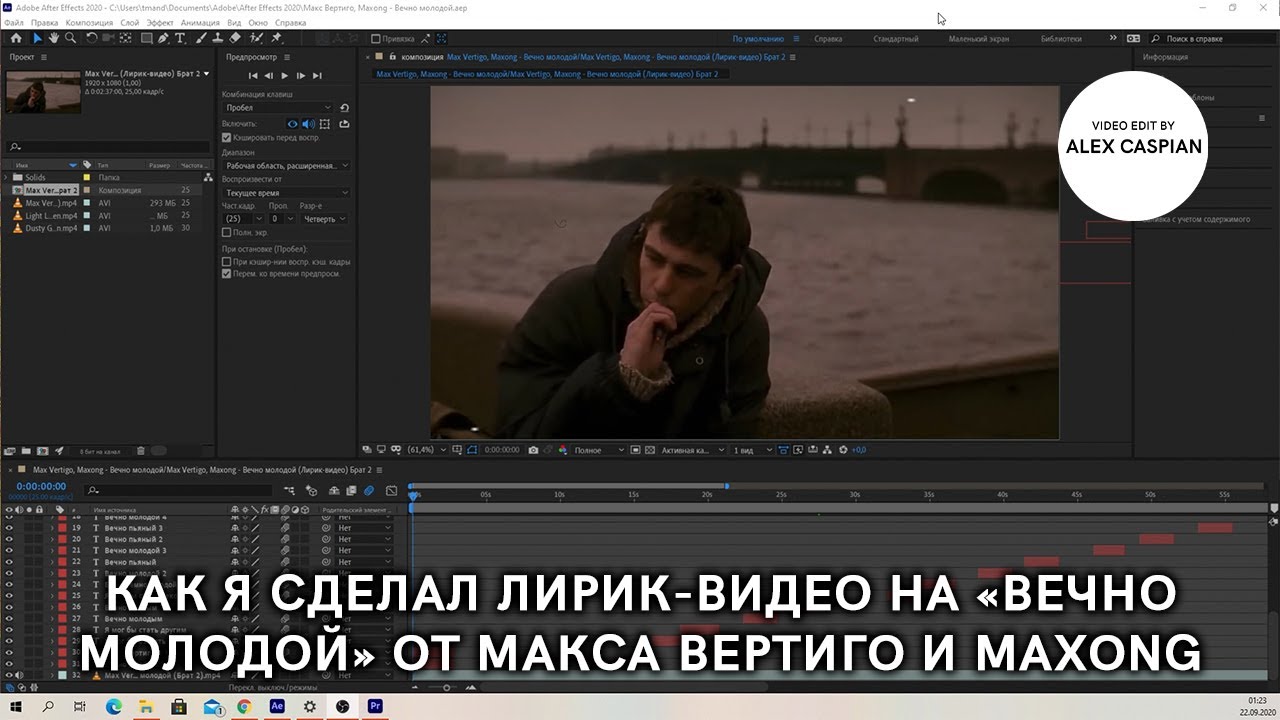Select the Home icon in the toolbar

tap(16, 38)
